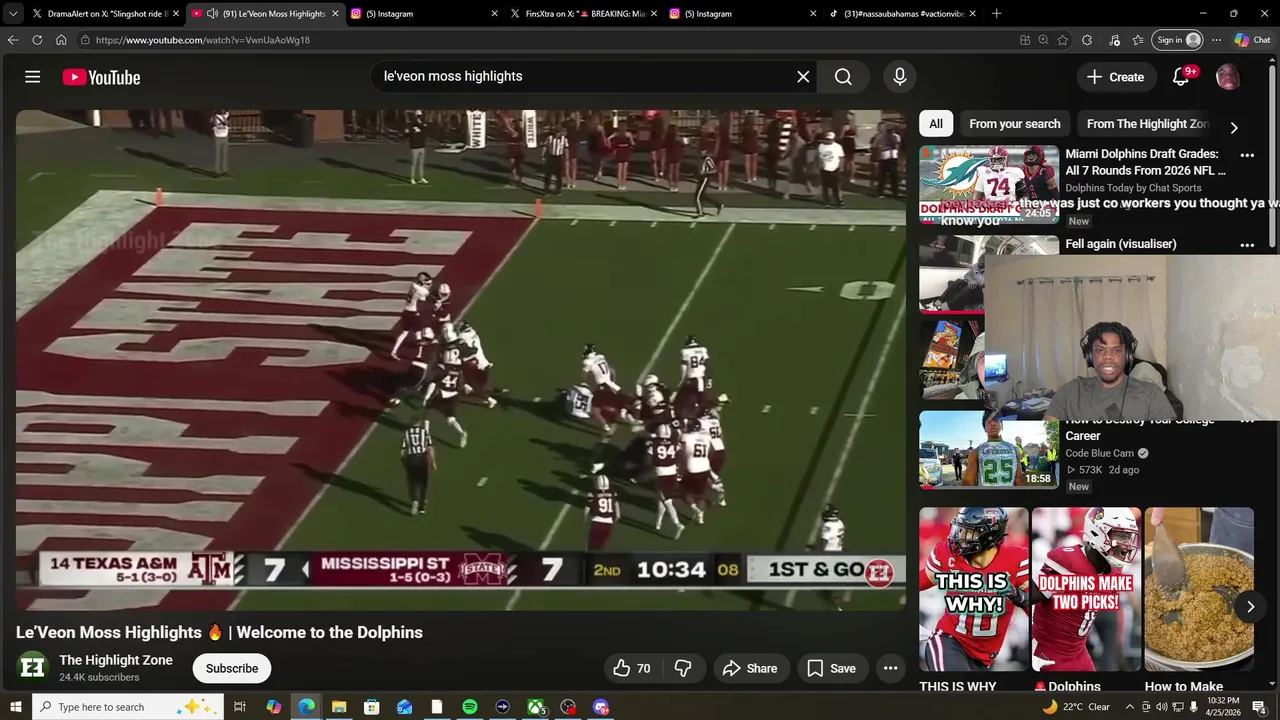1280x720 pixels.
Task: Click the Edge Sign in button
Action: [1178, 40]
